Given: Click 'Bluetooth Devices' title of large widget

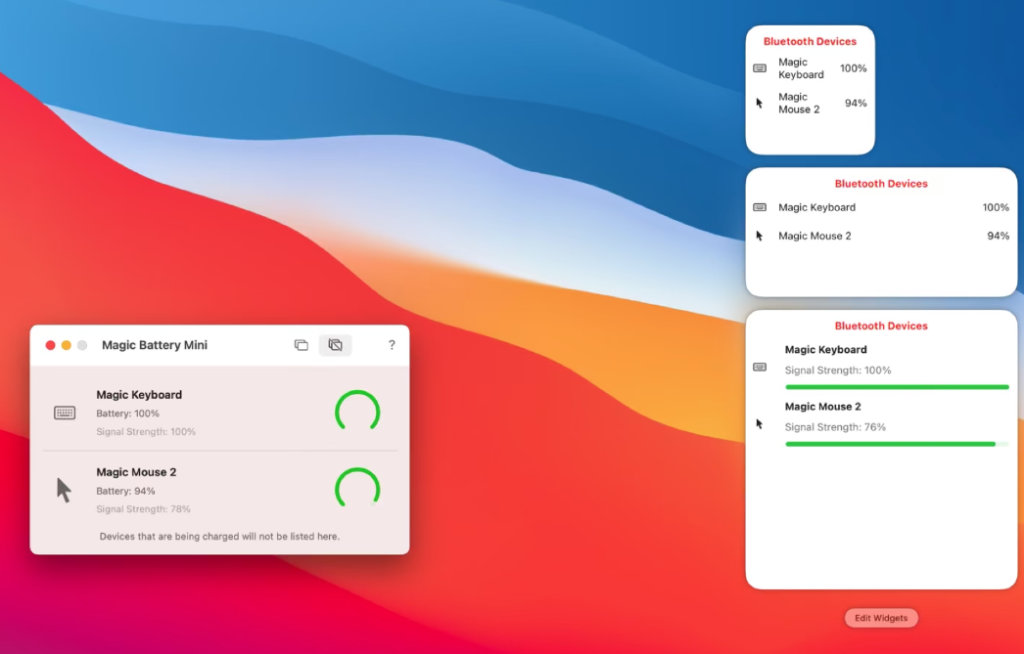Looking at the screenshot, I should pos(881,326).
